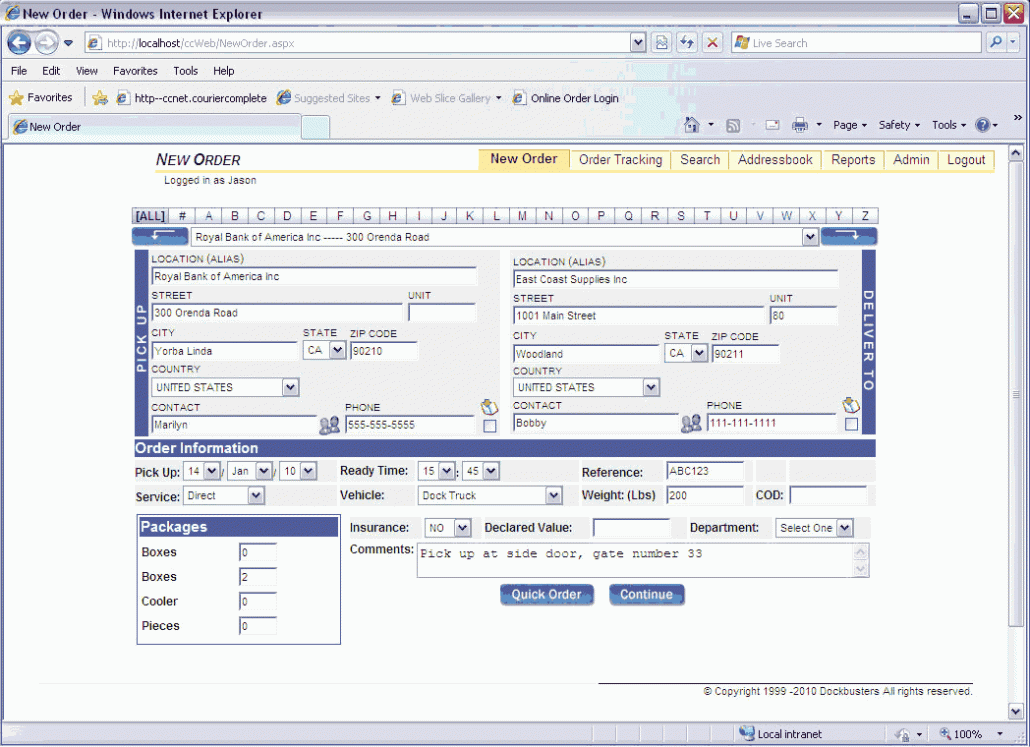Click the pickup contact addressbook people icon
This screenshot has width=1030, height=747.
(x=330, y=426)
